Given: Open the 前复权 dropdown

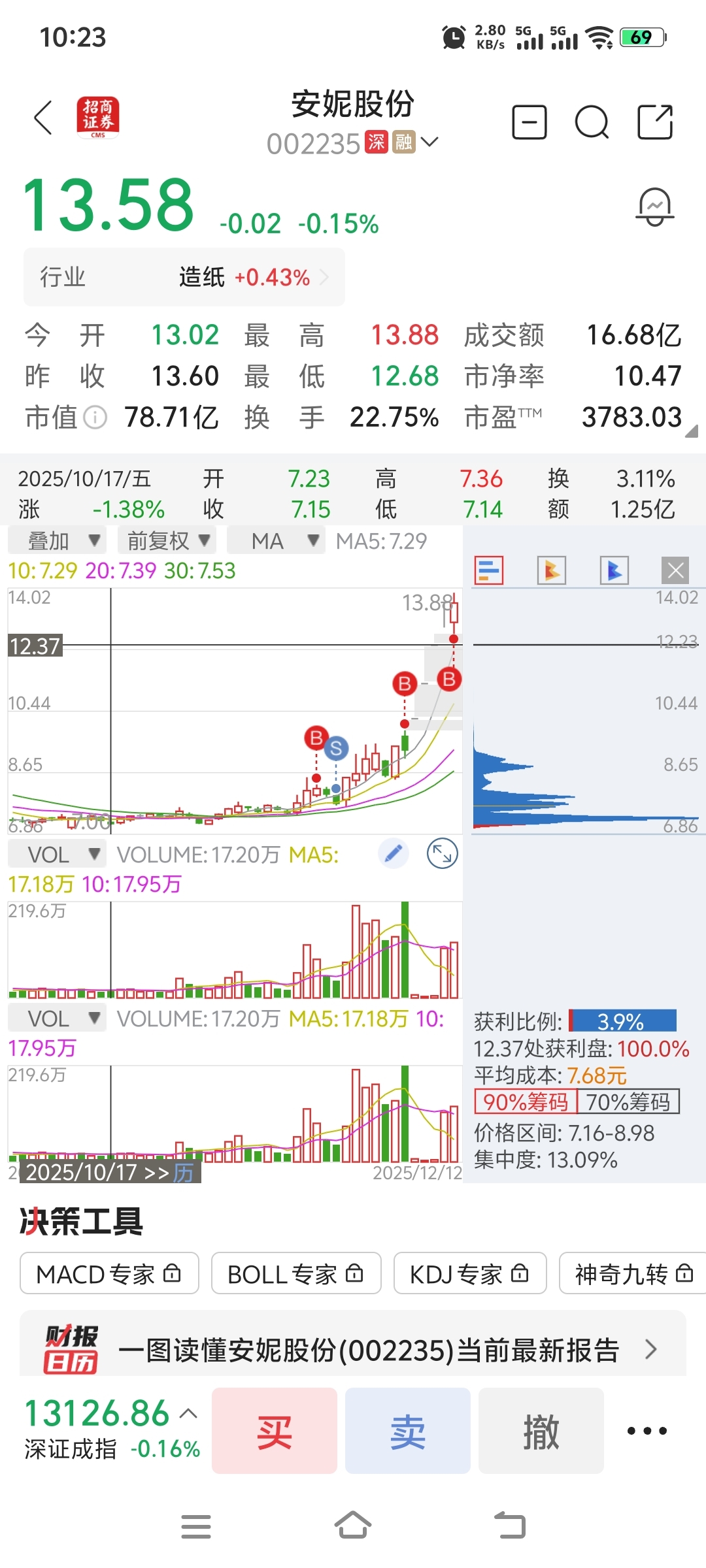Looking at the screenshot, I should [x=167, y=541].
